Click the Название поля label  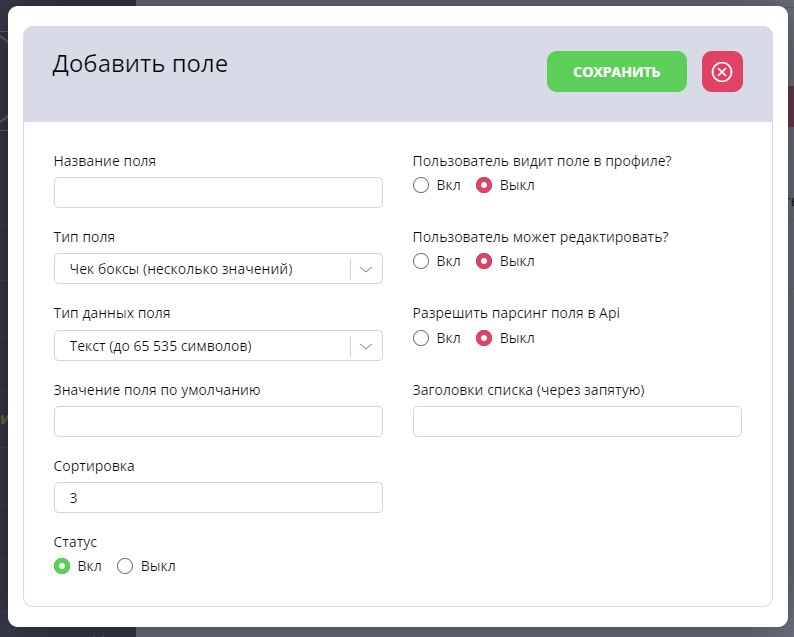105,161
